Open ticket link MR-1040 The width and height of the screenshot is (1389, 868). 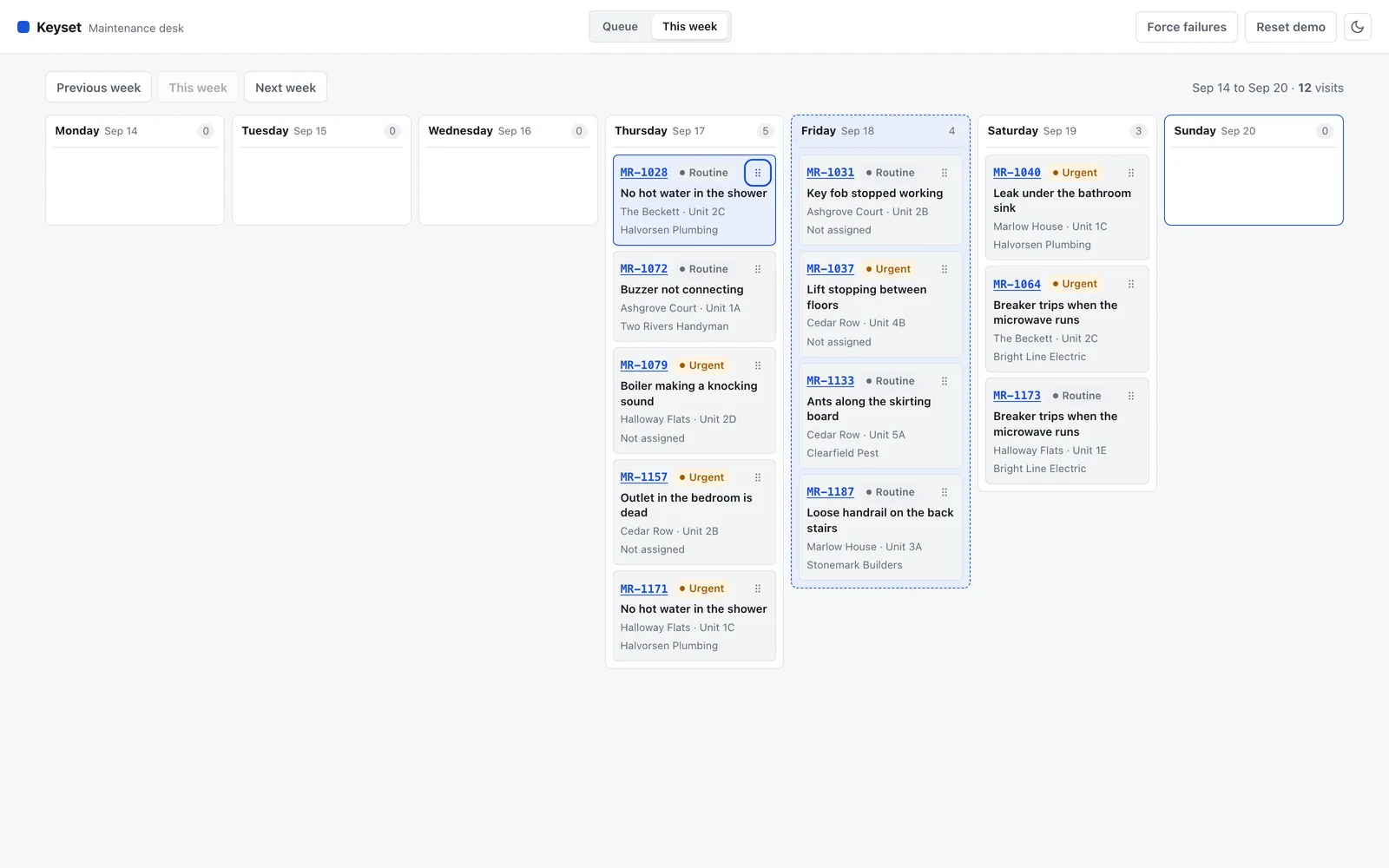[1017, 173]
